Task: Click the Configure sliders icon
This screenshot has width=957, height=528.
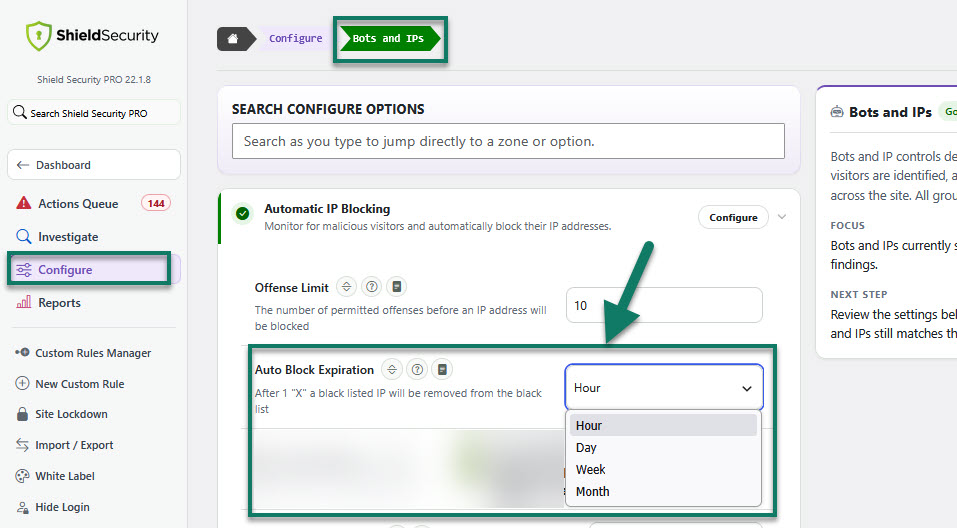Action: 24,270
